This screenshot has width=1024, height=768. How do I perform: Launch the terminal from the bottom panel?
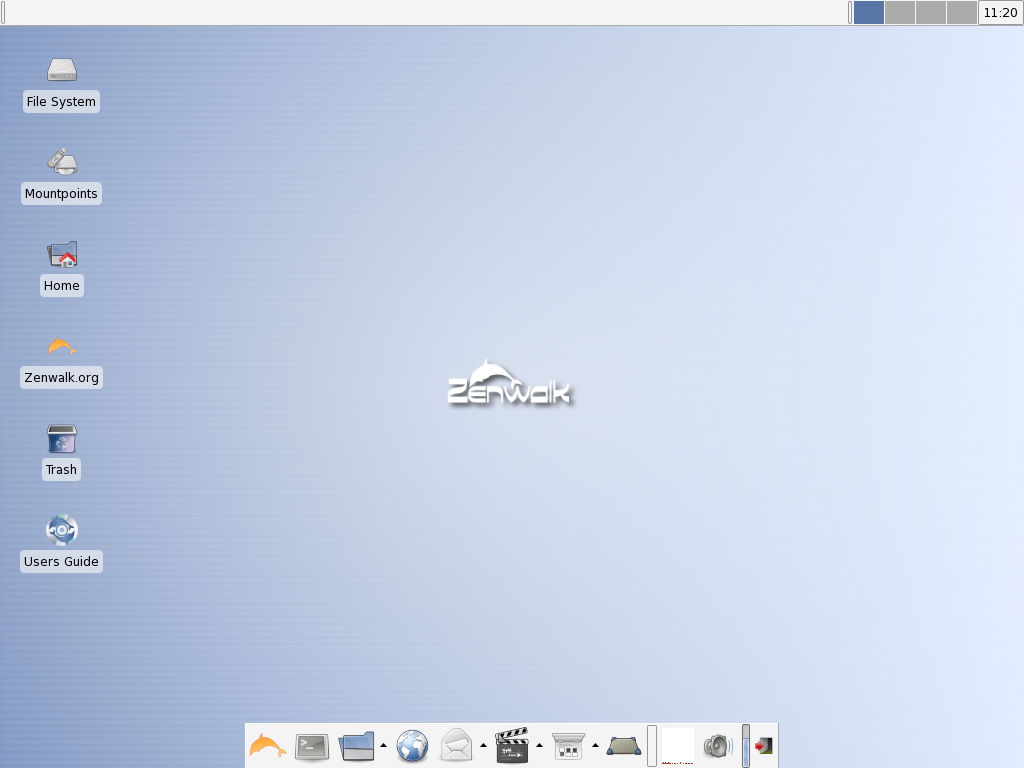312,746
